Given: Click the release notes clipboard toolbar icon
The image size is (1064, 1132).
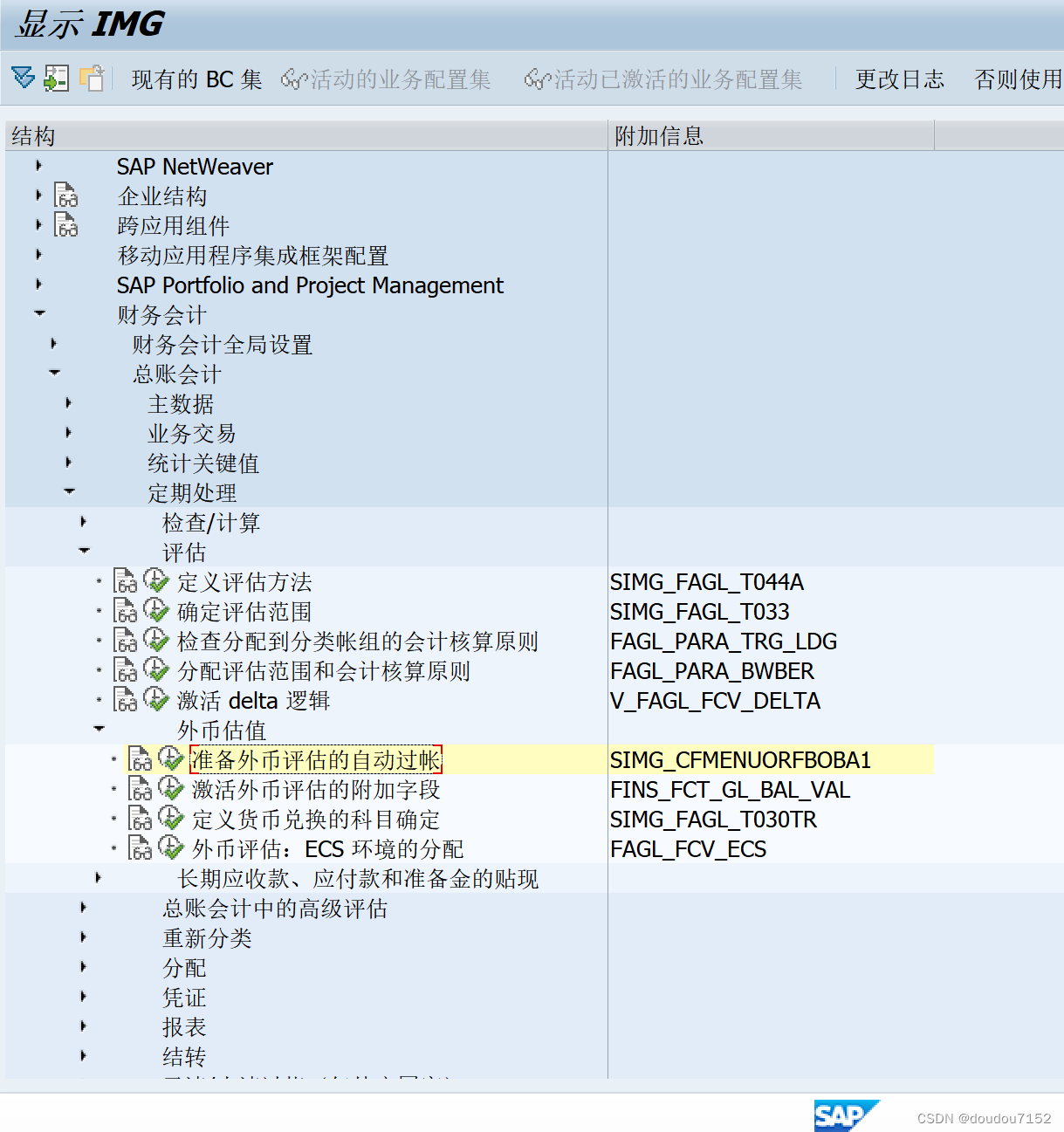Looking at the screenshot, I should click(x=92, y=78).
